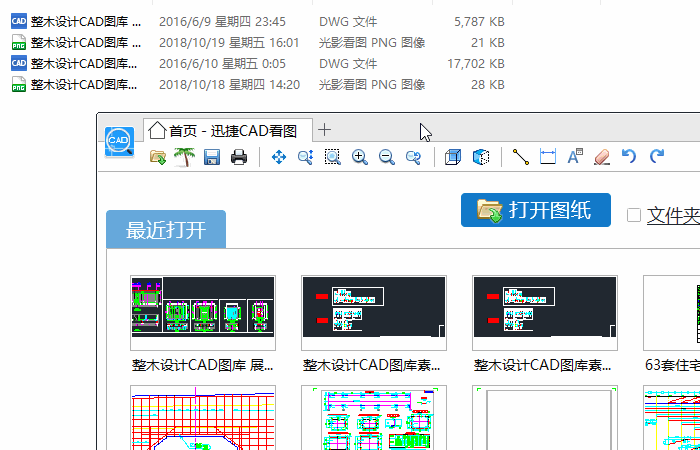Open the 63套住宅 drawing thumbnail
The height and width of the screenshot is (450, 700).
click(x=671, y=312)
